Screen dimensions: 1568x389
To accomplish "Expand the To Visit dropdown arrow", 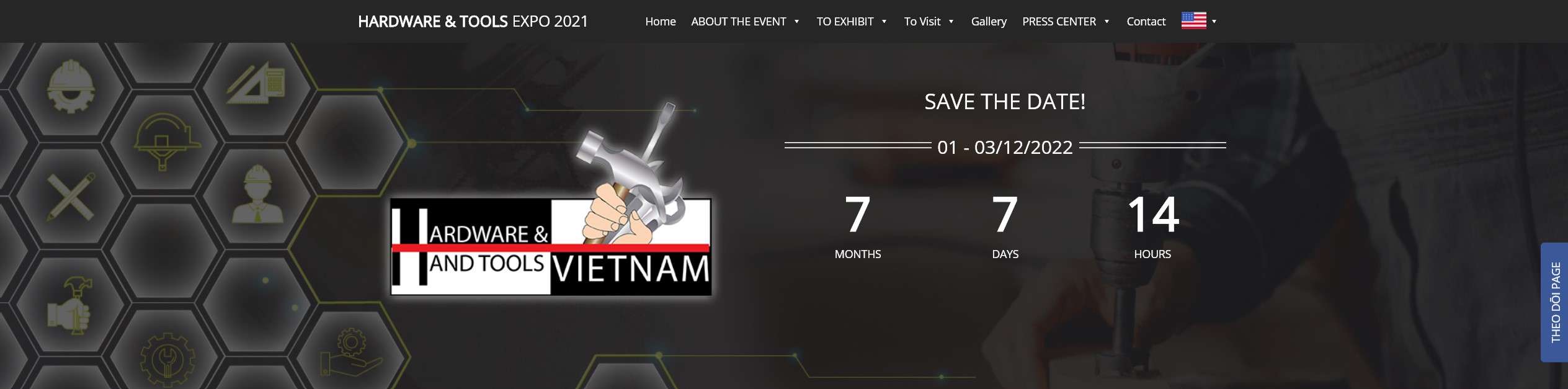I will 951,22.
